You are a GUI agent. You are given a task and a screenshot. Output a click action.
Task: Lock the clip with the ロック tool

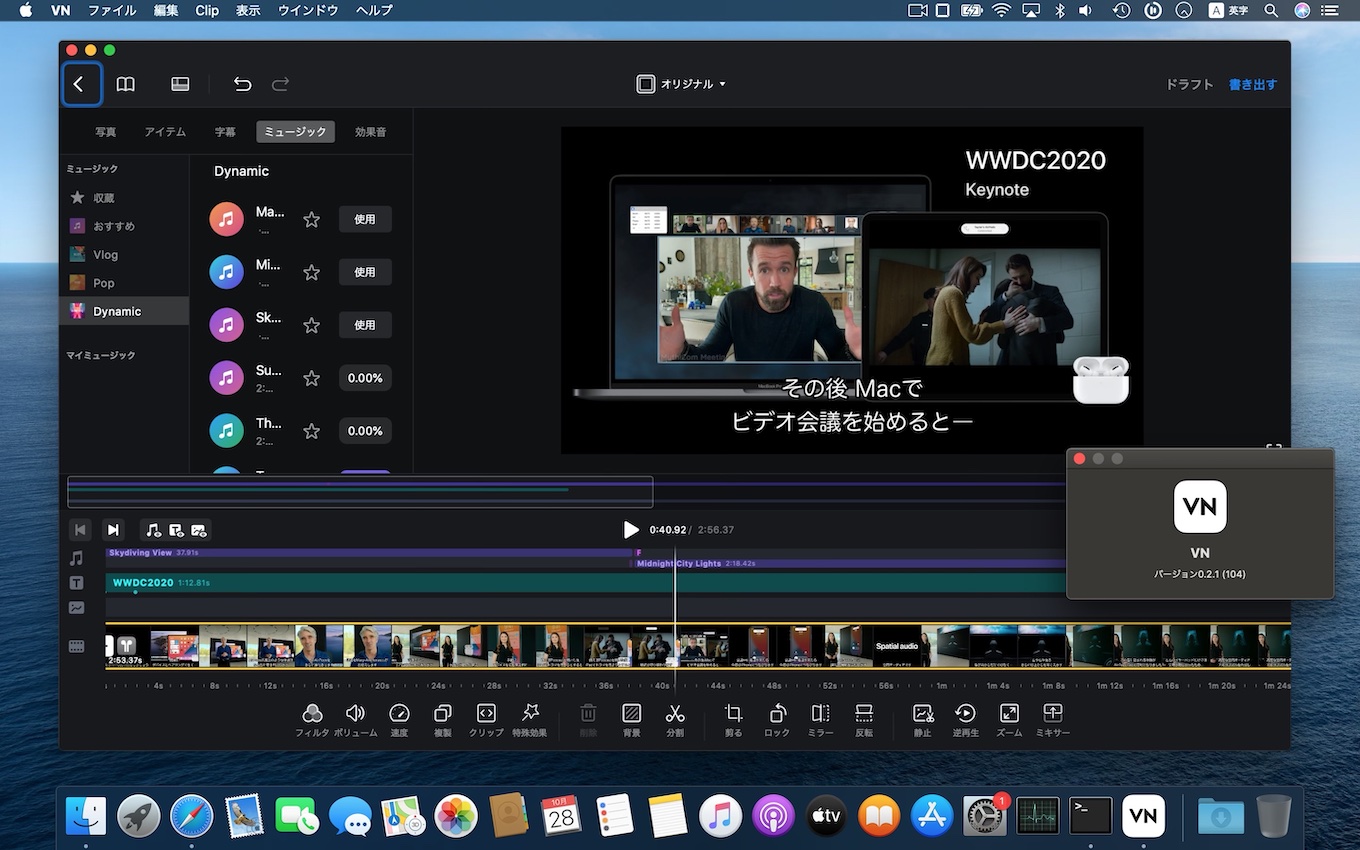(777, 718)
